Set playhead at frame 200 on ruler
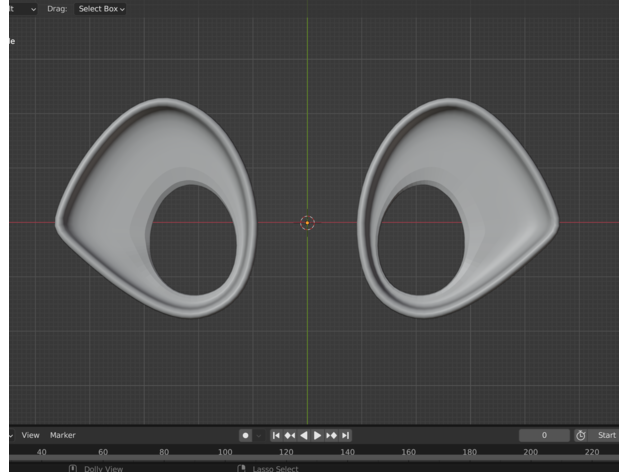 point(530,453)
